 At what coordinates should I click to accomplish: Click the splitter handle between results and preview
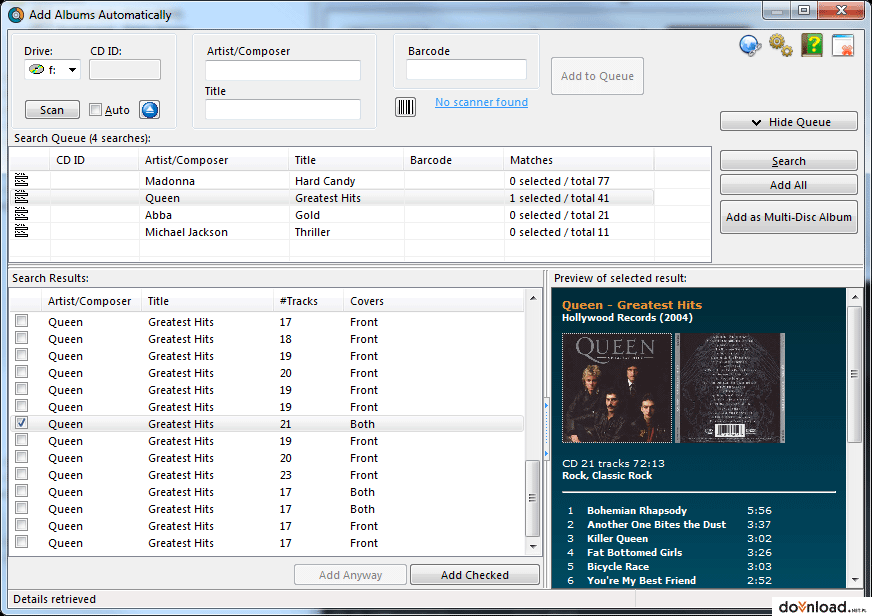[546, 430]
